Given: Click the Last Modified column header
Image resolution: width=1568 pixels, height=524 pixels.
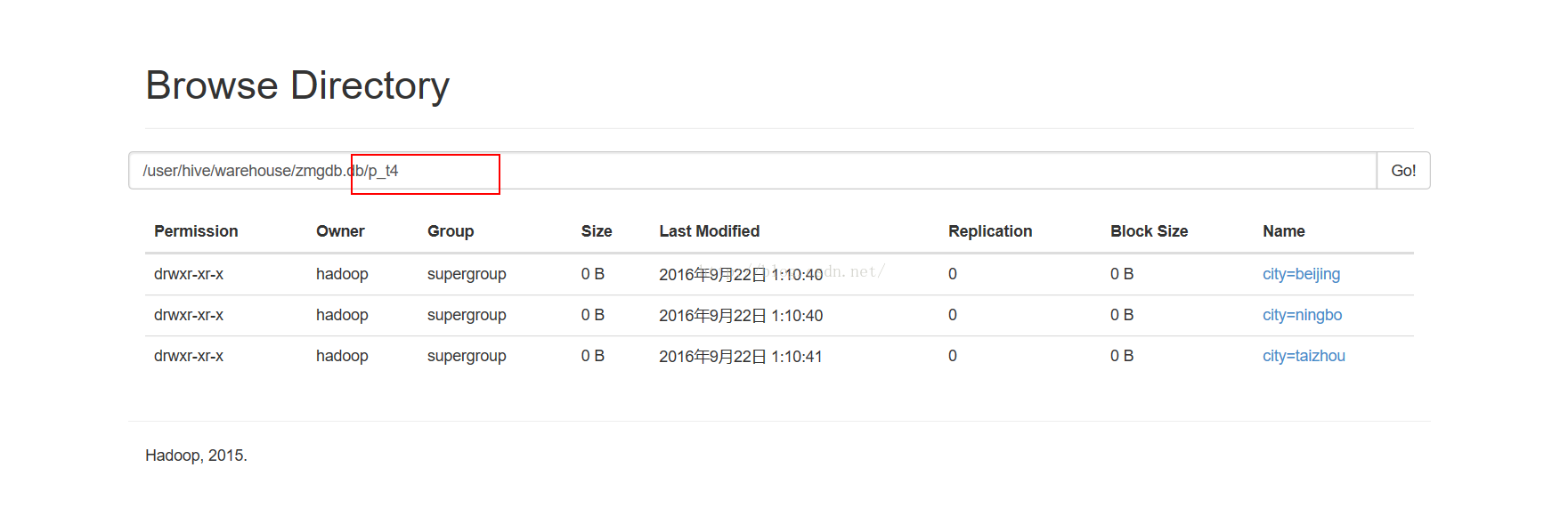Looking at the screenshot, I should click(x=710, y=231).
